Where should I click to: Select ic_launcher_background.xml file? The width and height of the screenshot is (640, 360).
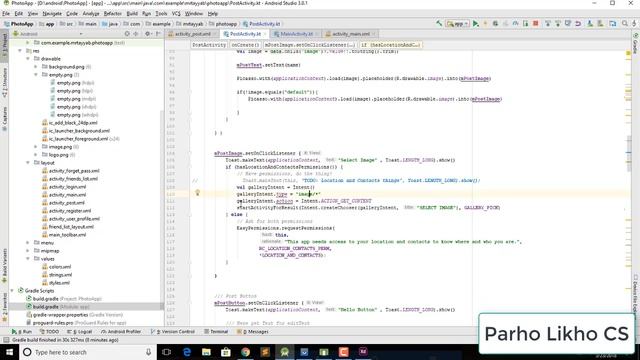tap(76, 131)
